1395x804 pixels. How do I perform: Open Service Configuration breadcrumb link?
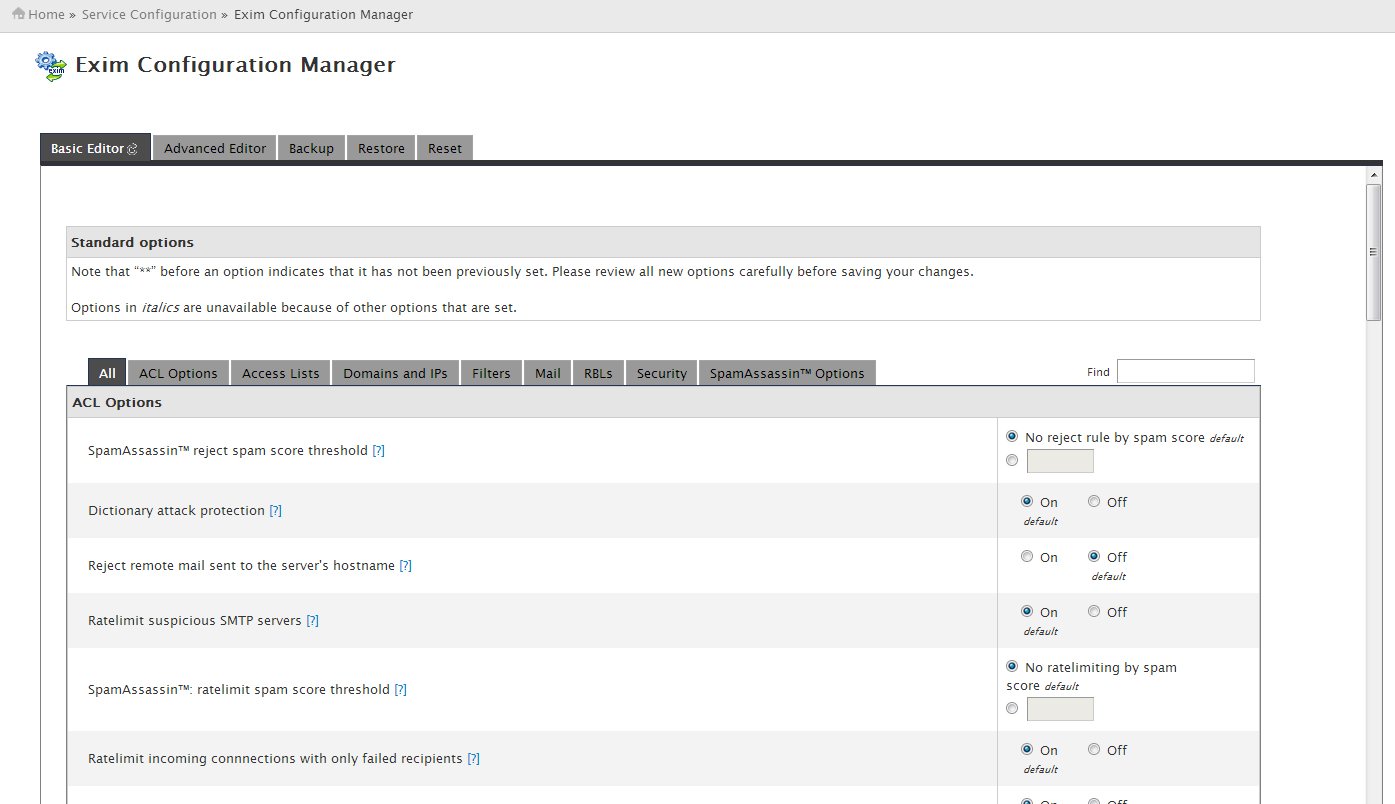point(149,15)
